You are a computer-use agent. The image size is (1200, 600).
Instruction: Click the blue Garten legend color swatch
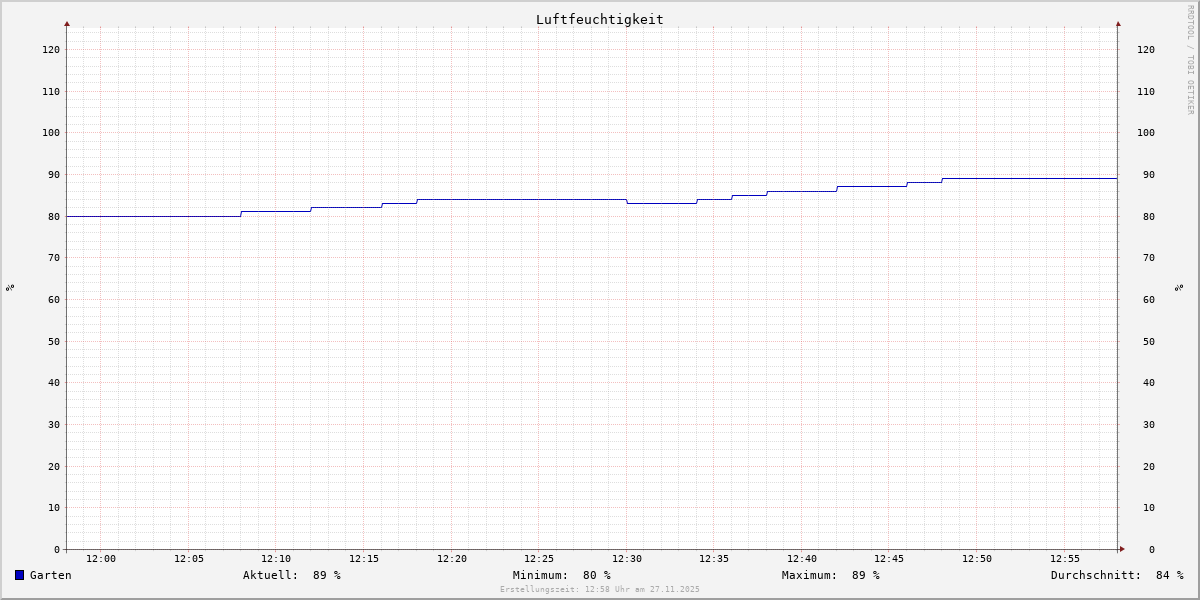[19, 575]
